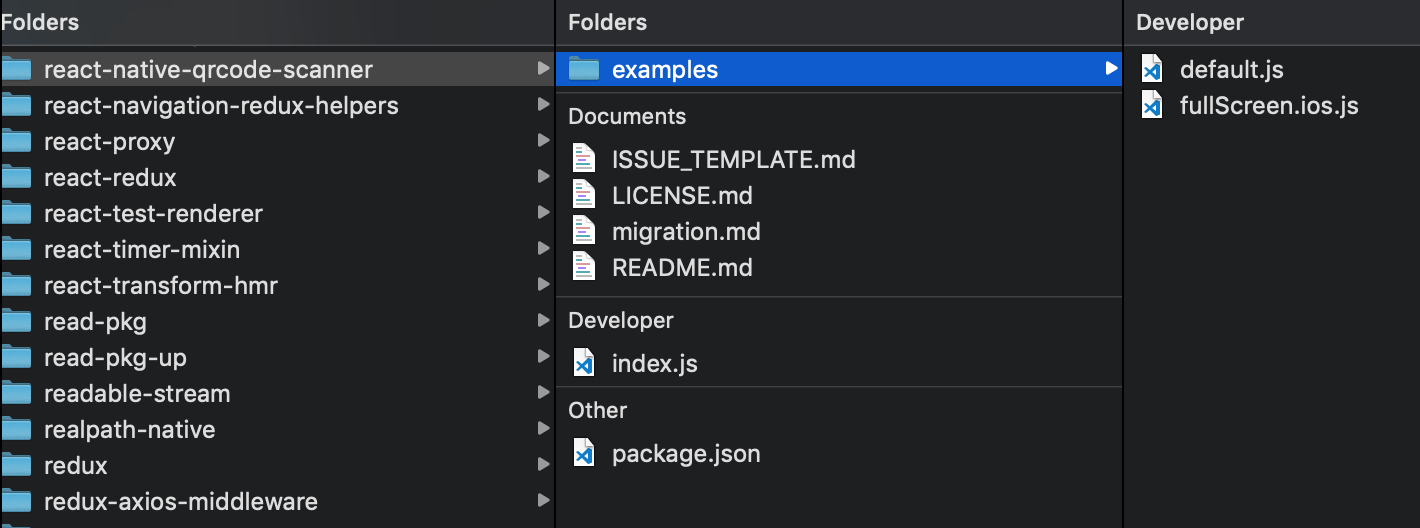Click the read-pkg folder icon
Image resolution: width=1420 pixels, height=528 pixels.
(x=16, y=321)
